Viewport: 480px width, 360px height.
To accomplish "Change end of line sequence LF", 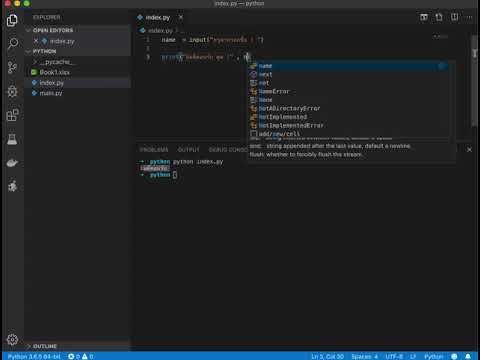I will (413, 356).
